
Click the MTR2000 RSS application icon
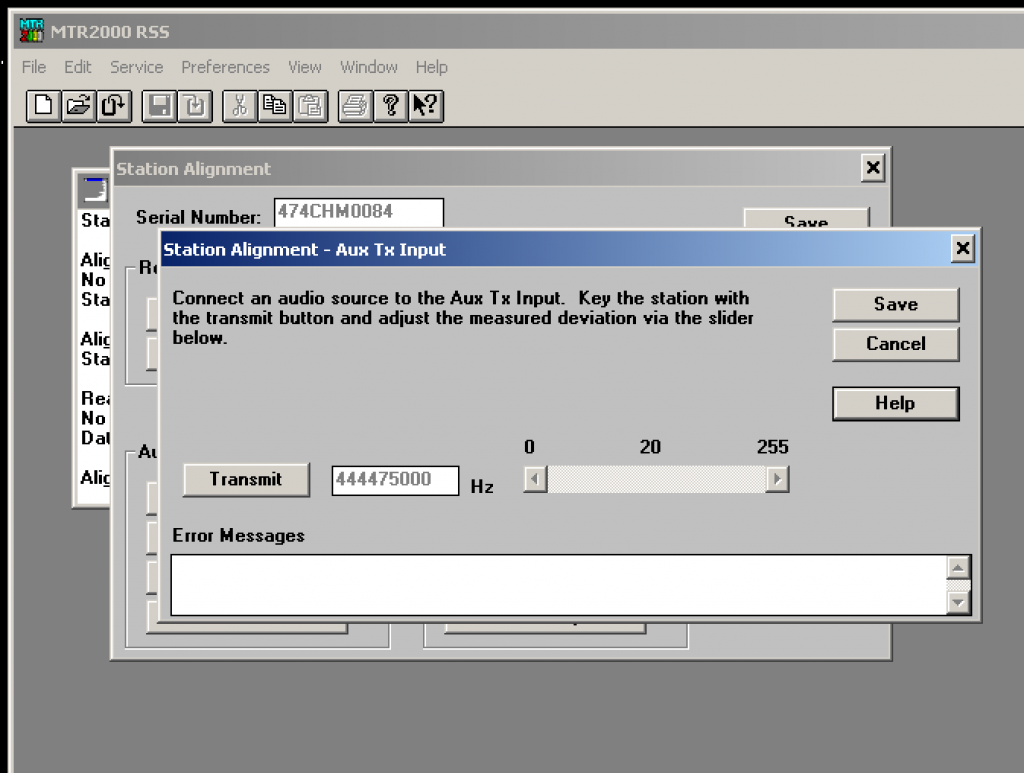(x=31, y=31)
